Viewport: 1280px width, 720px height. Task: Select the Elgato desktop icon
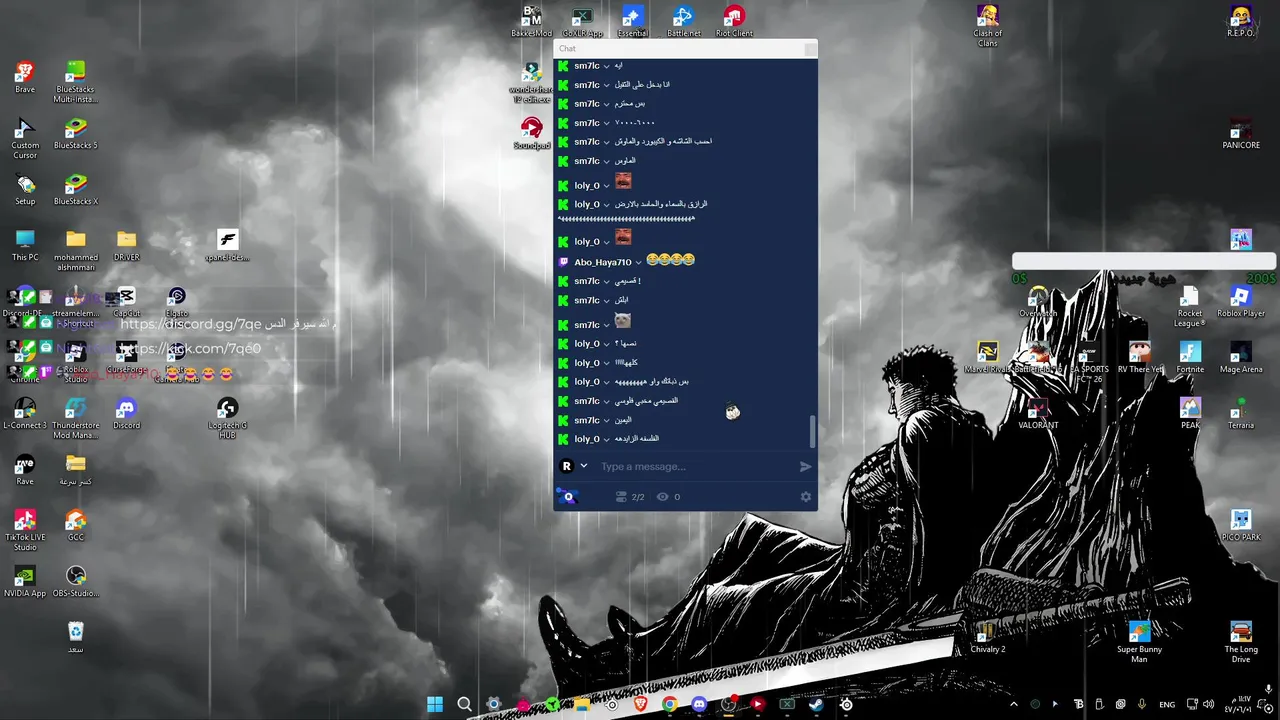click(177, 301)
